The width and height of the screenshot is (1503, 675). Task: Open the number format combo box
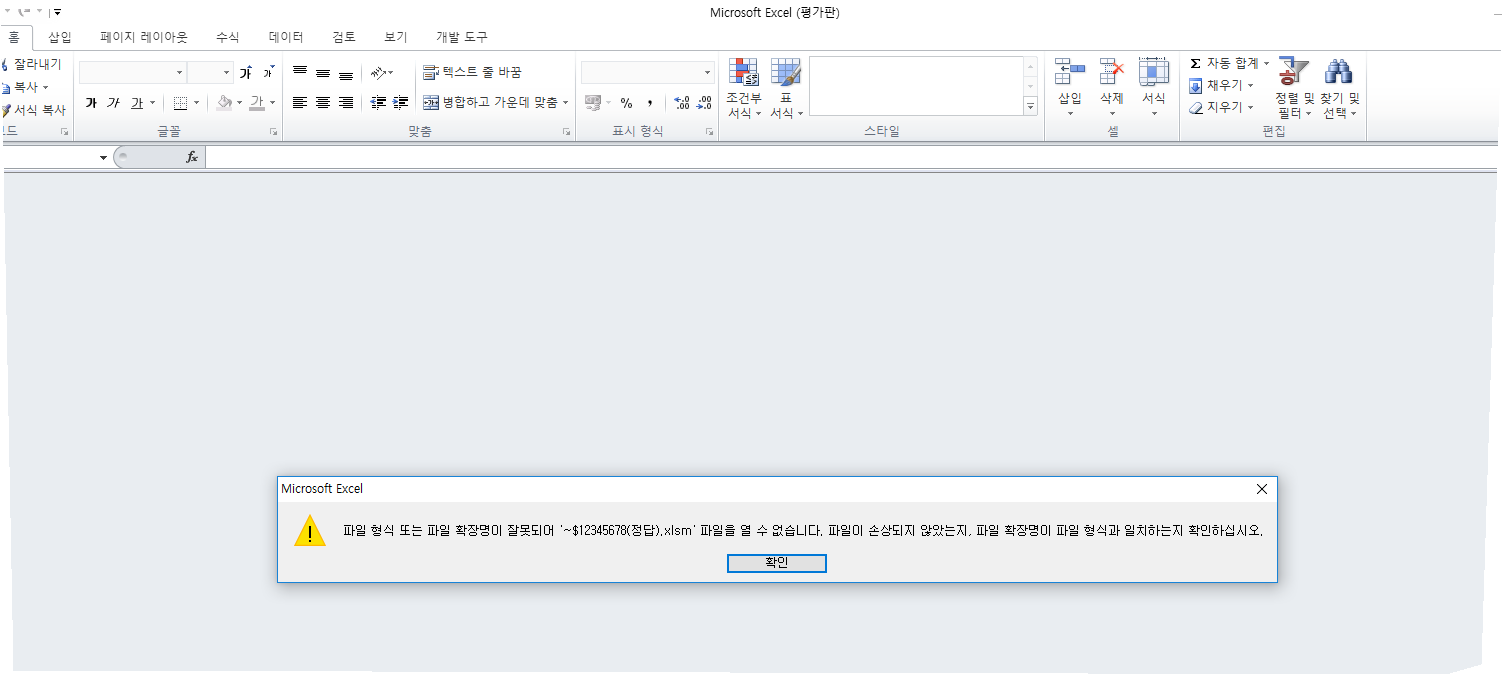point(648,72)
